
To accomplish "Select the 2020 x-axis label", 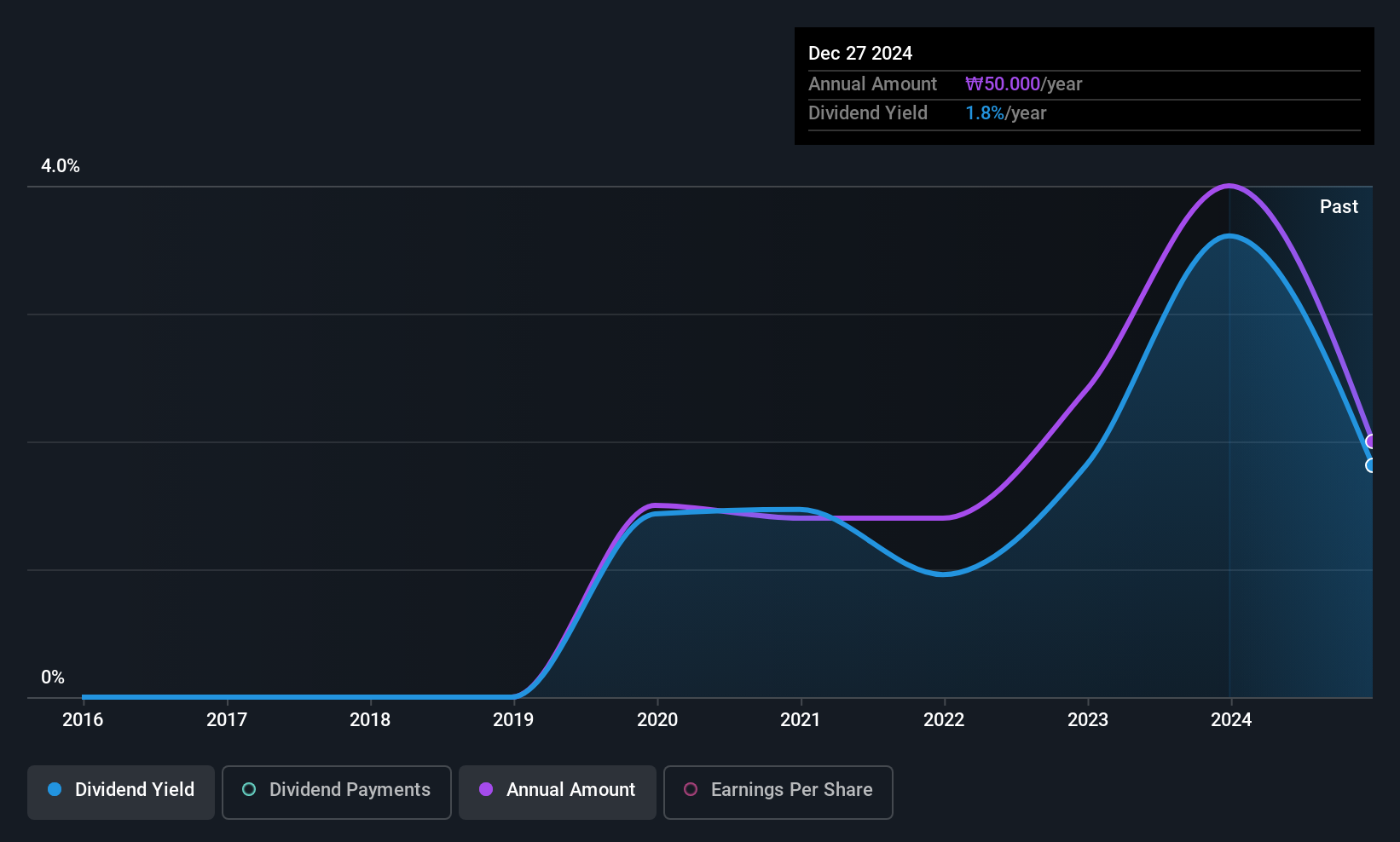I will [657, 719].
